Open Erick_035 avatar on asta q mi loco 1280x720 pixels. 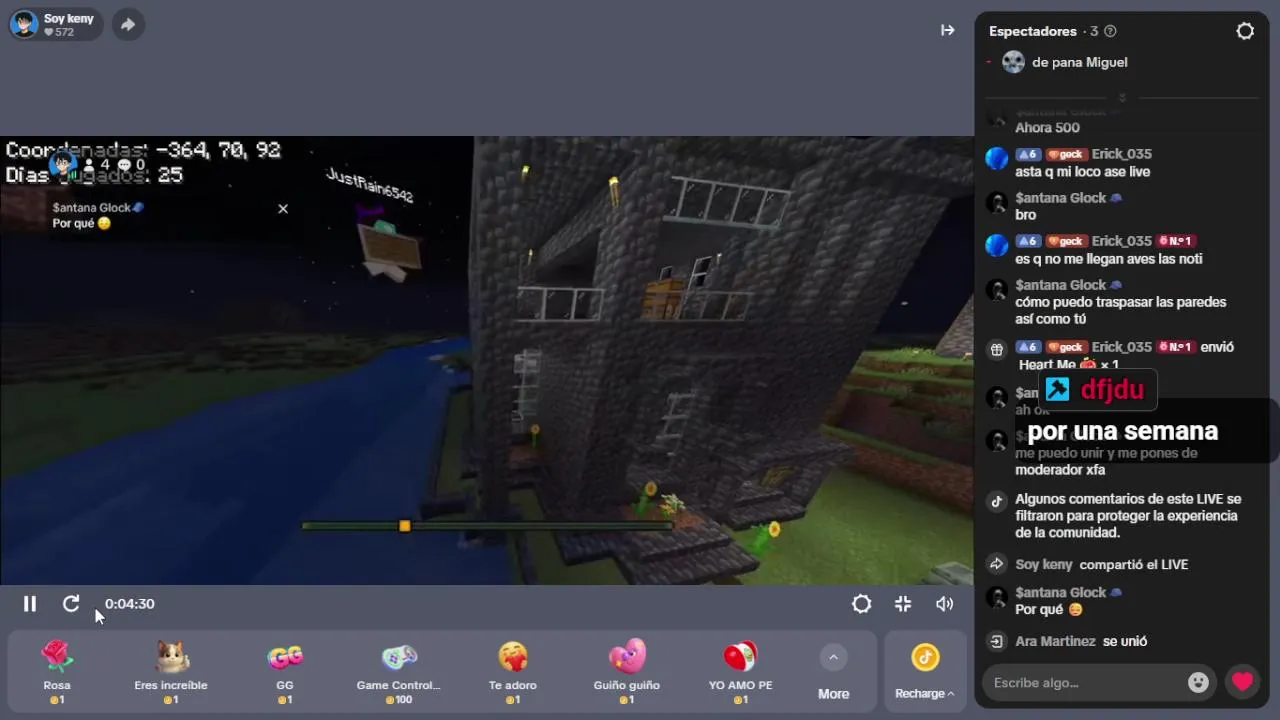coord(997,158)
